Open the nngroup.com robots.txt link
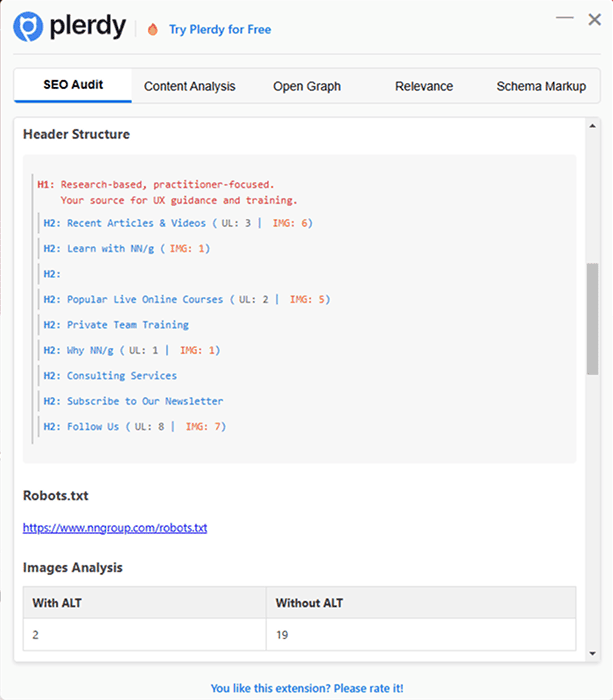The width and height of the screenshot is (613, 700). coord(115,527)
